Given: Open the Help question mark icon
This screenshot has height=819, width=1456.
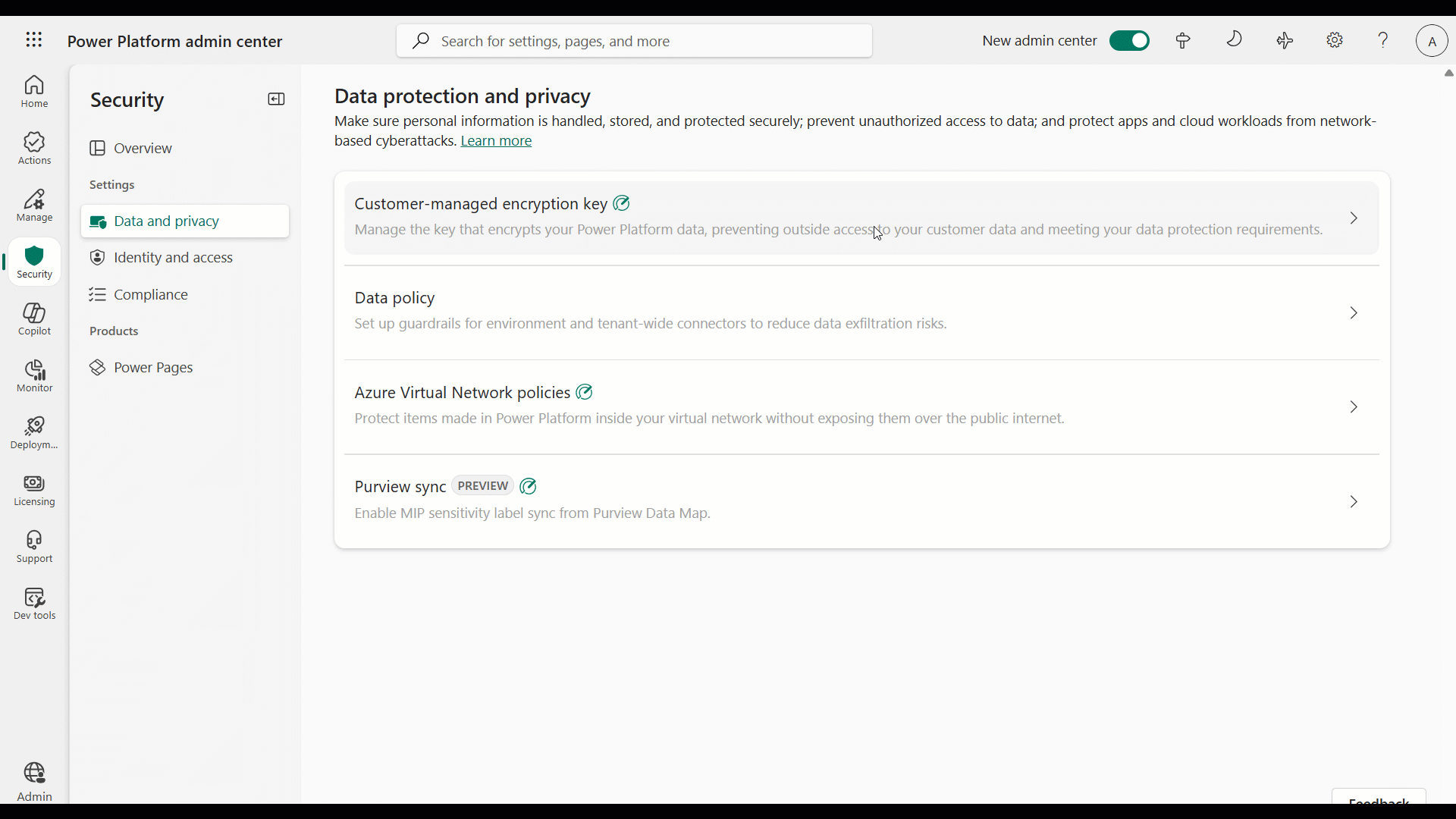Looking at the screenshot, I should pyautogui.click(x=1383, y=40).
